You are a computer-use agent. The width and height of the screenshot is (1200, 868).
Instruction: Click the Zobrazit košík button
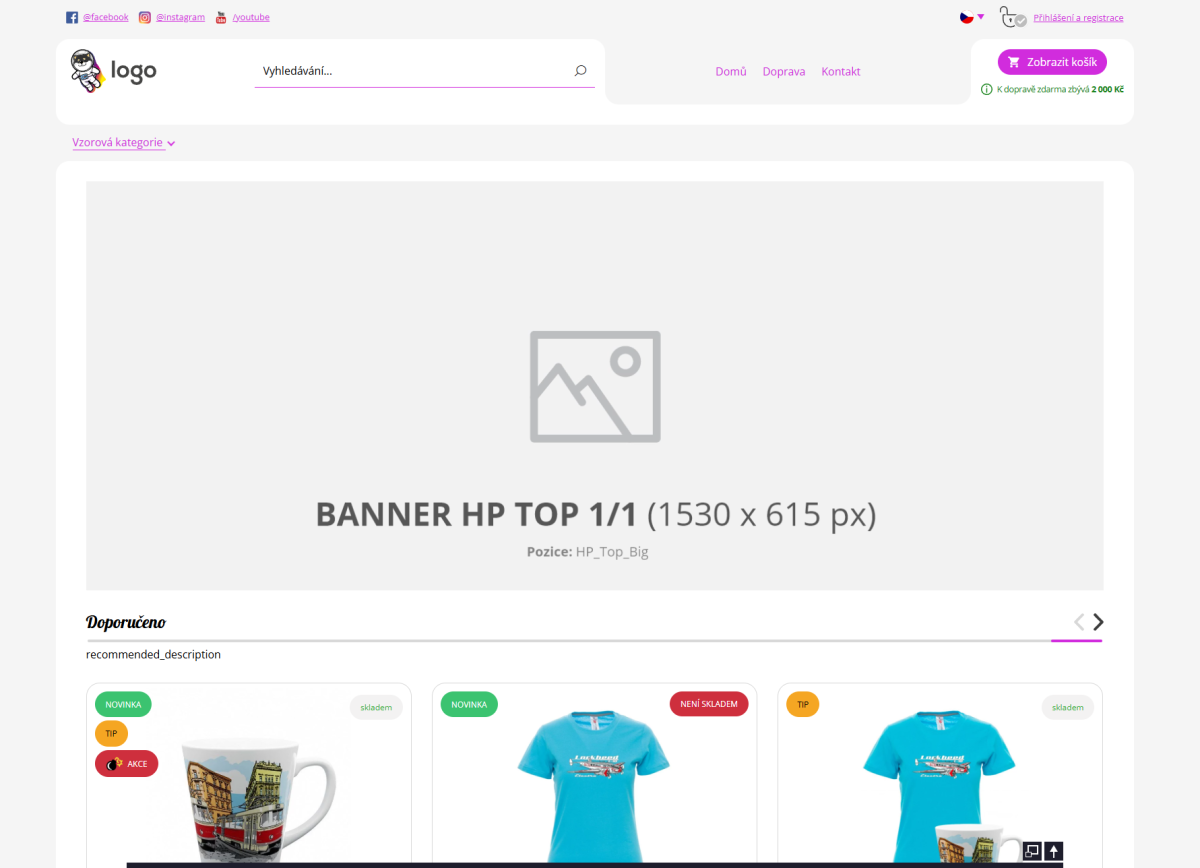[x=1052, y=62]
